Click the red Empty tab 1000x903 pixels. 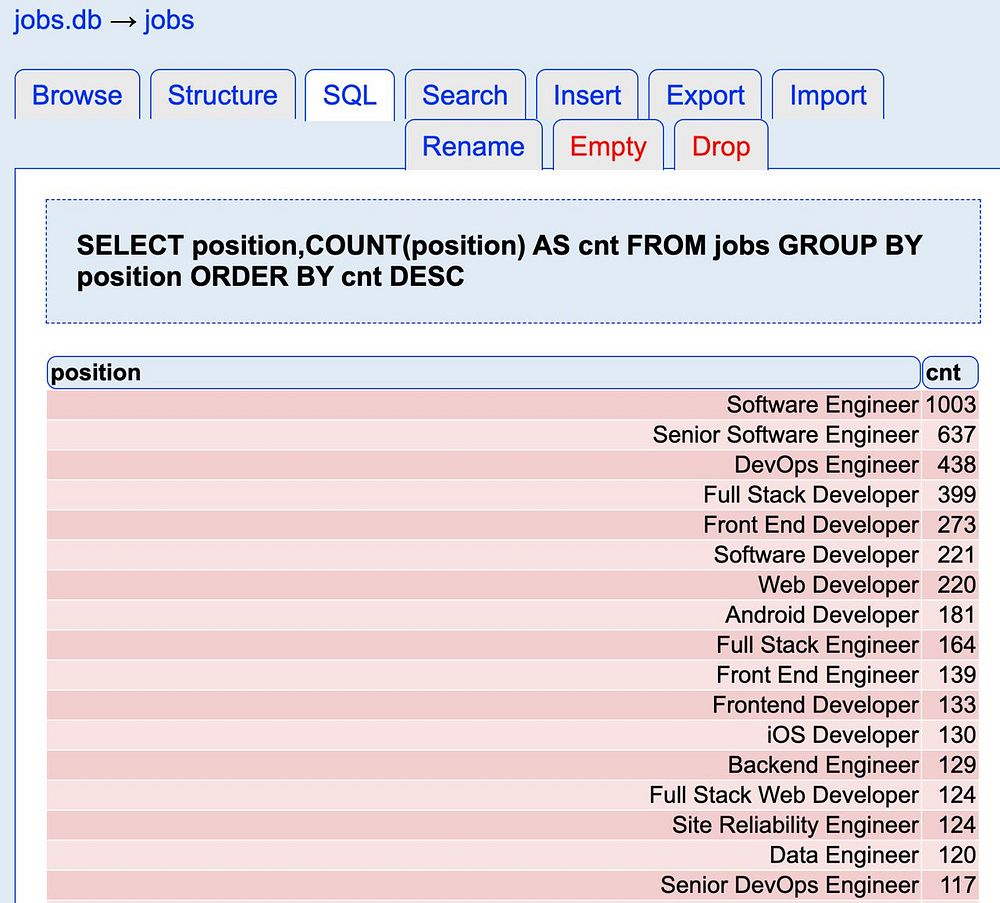608,147
